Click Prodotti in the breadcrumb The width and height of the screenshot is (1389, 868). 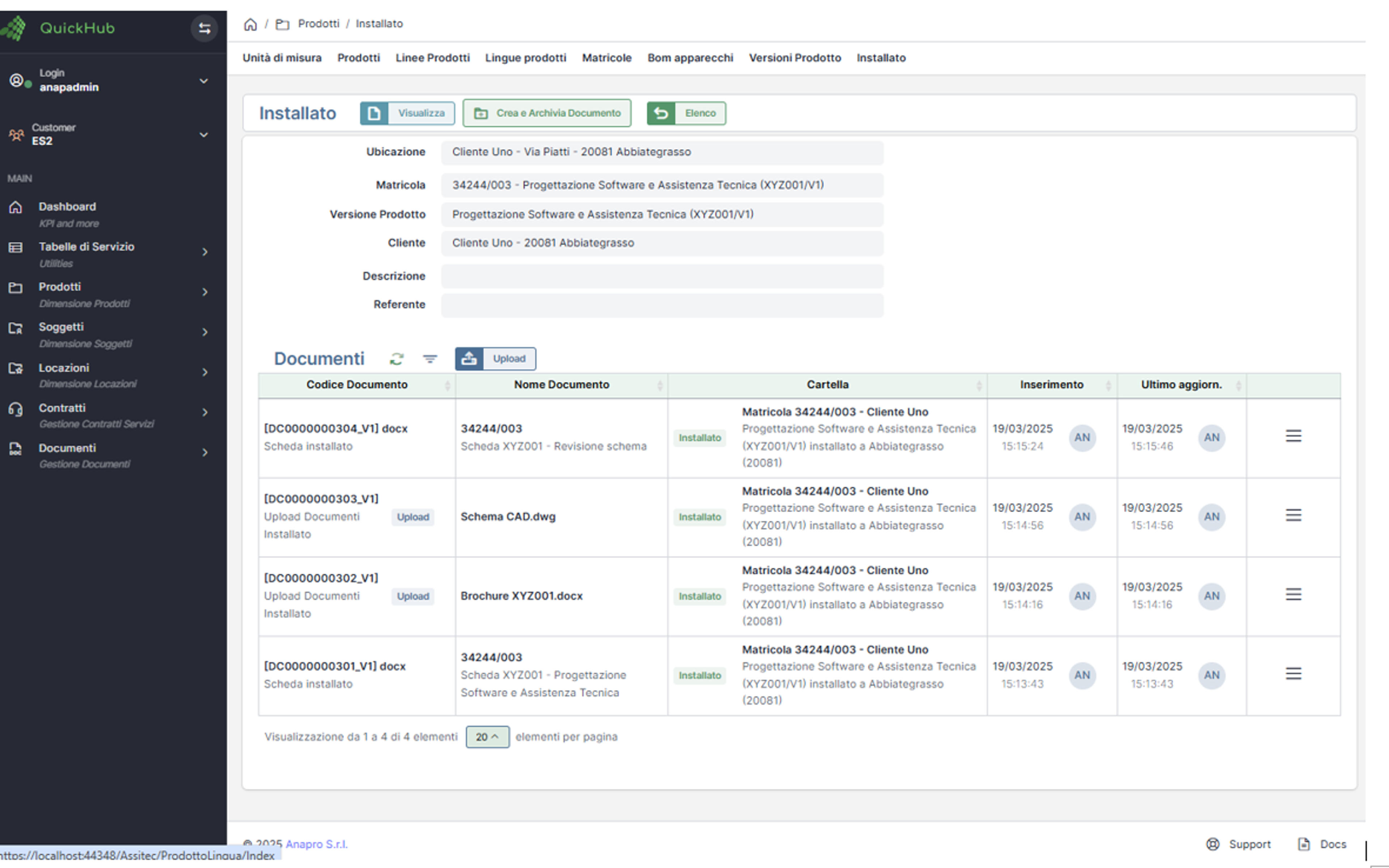click(319, 24)
